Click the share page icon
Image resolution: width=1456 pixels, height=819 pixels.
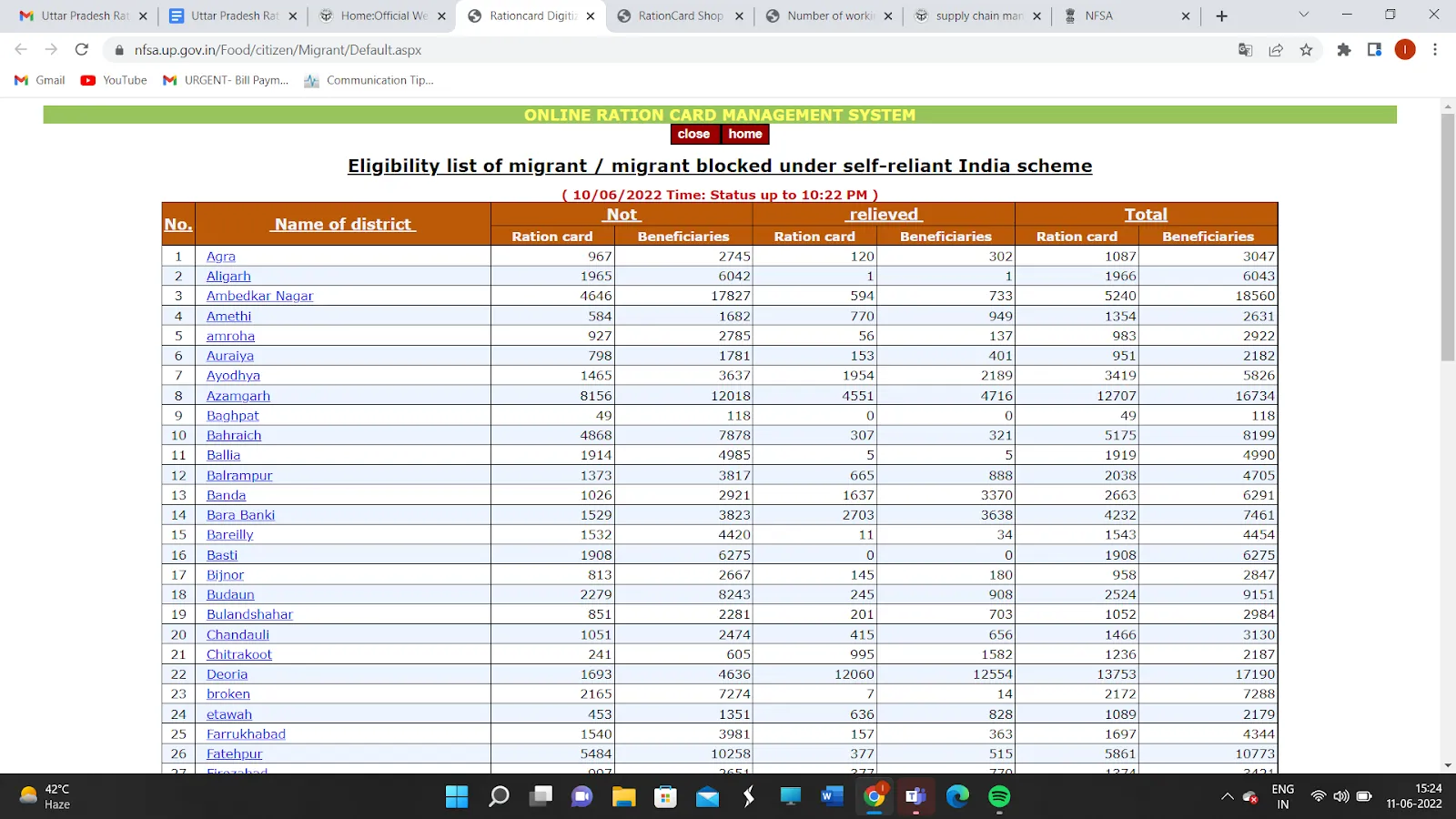pos(1276,50)
